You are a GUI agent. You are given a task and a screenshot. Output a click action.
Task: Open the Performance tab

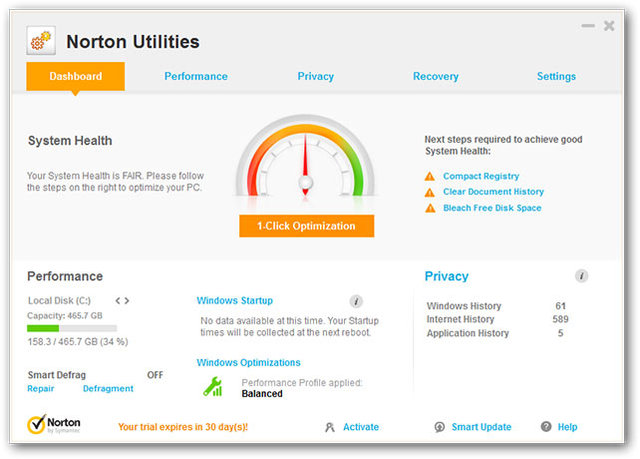click(x=196, y=76)
